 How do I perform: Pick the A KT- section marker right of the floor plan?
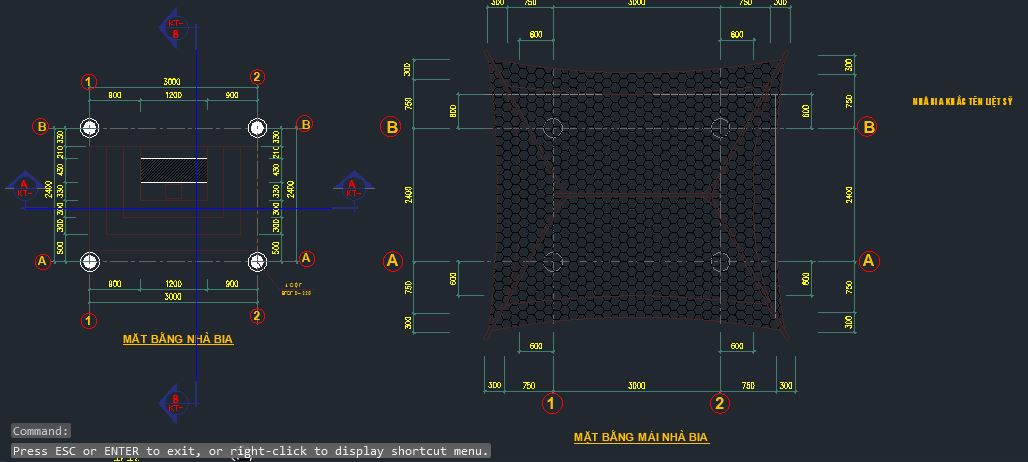[353, 187]
